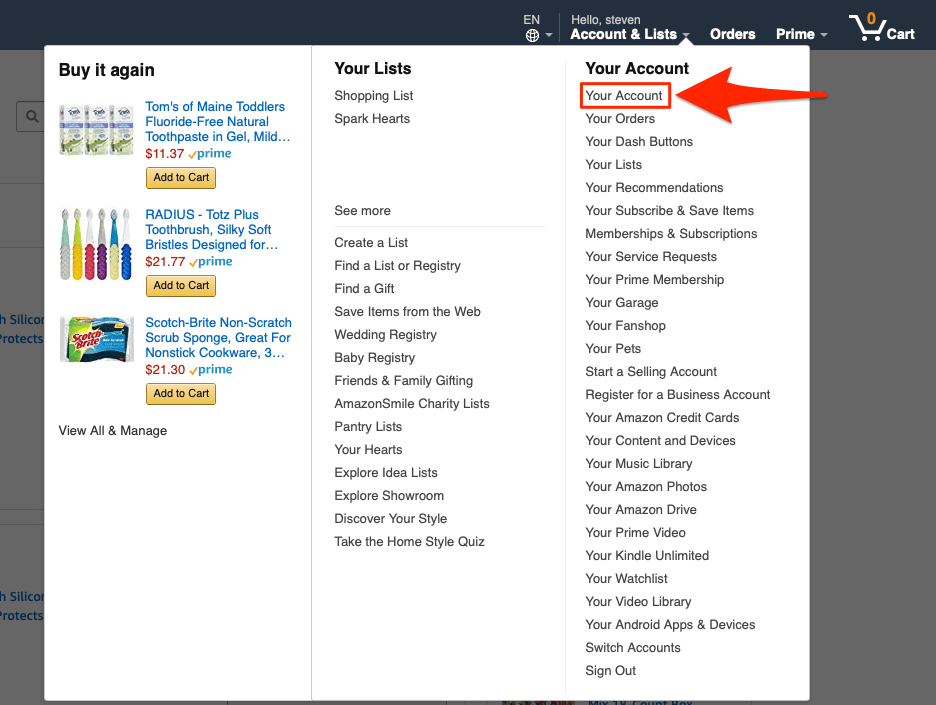Expand the Prime dropdown arrow

point(824,35)
